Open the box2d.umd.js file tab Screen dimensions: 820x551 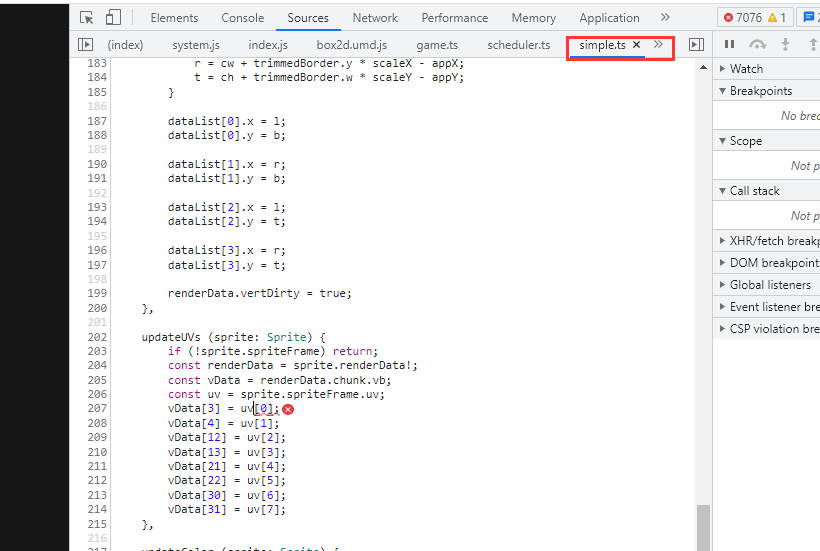pos(351,45)
